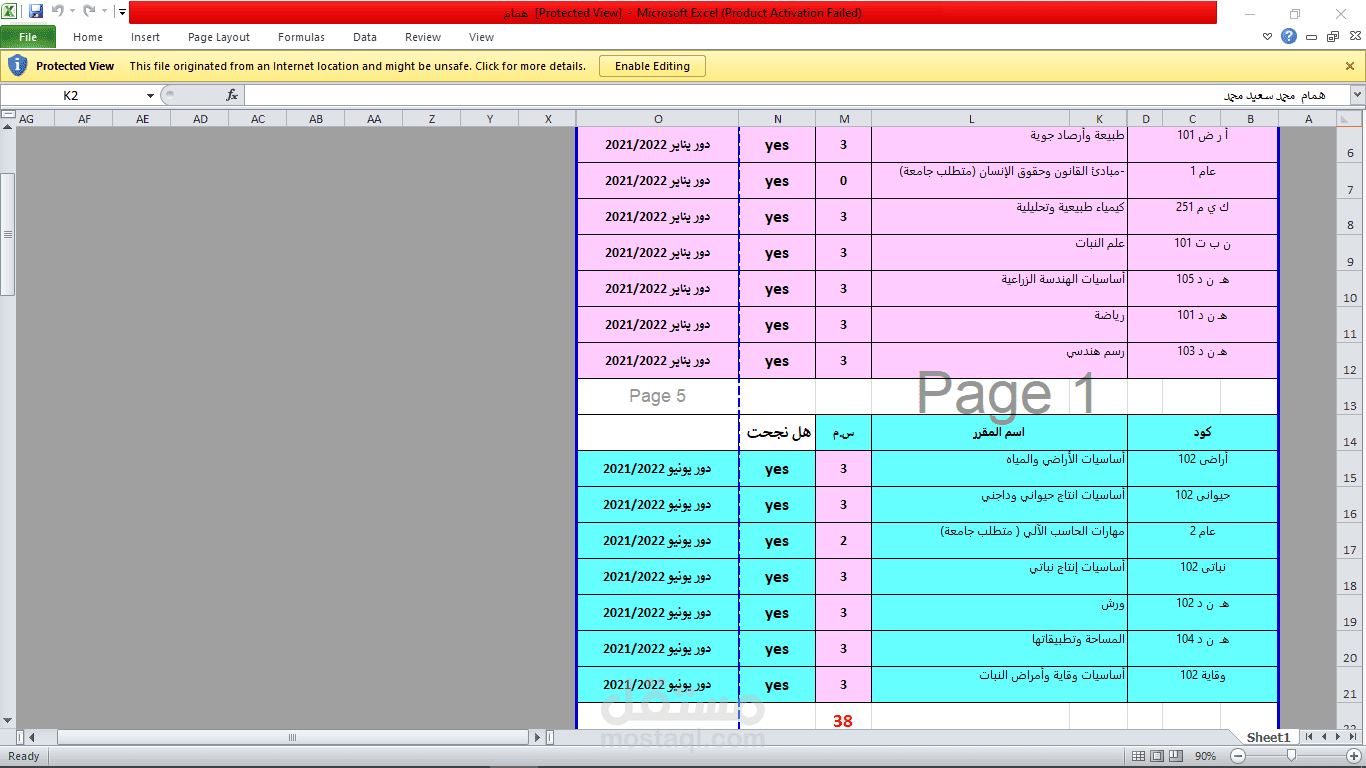Select column M header
The width and height of the screenshot is (1366, 768).
point(844,119)
